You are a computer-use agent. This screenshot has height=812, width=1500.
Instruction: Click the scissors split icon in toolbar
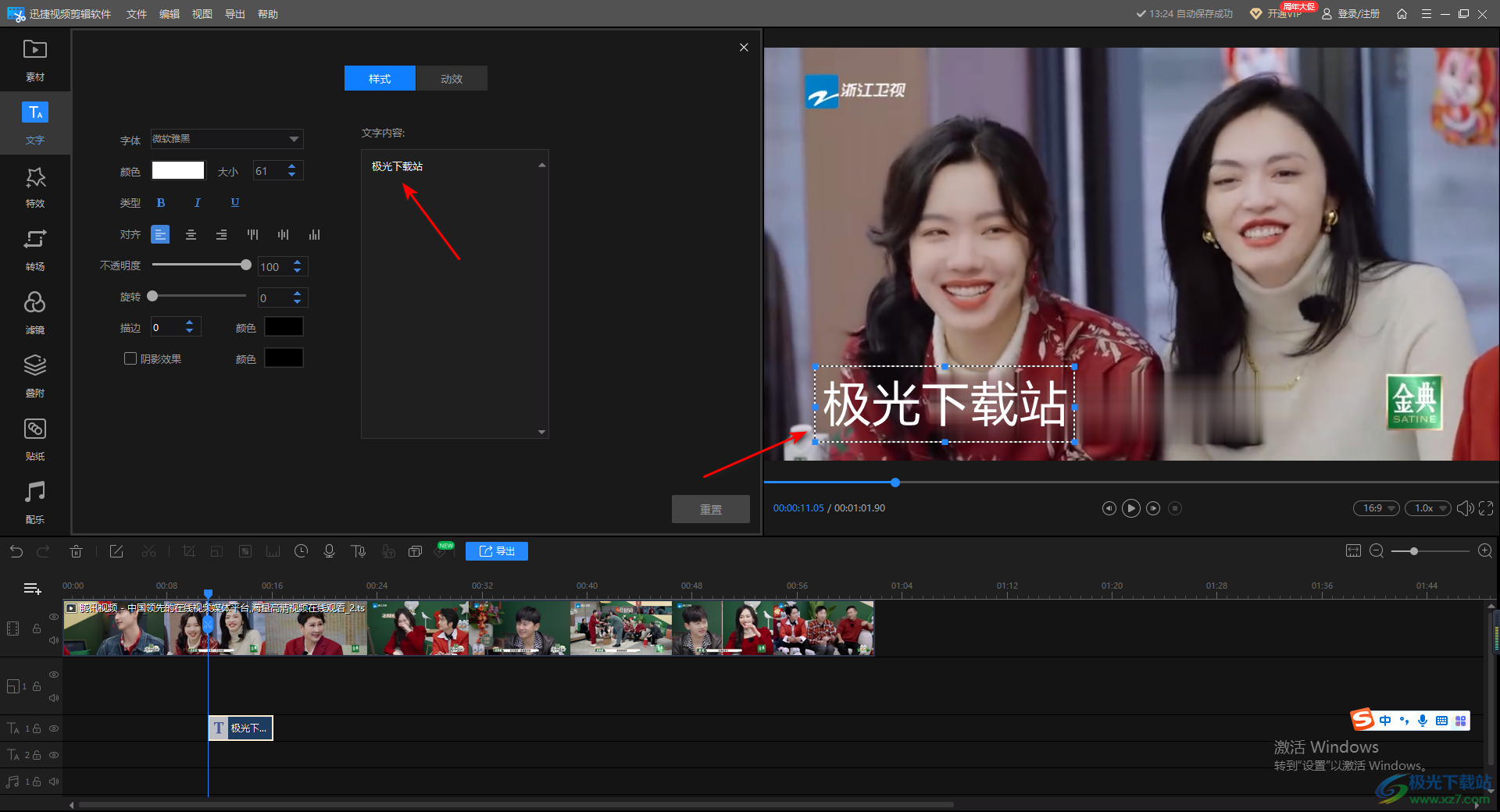tap(148, 551)
